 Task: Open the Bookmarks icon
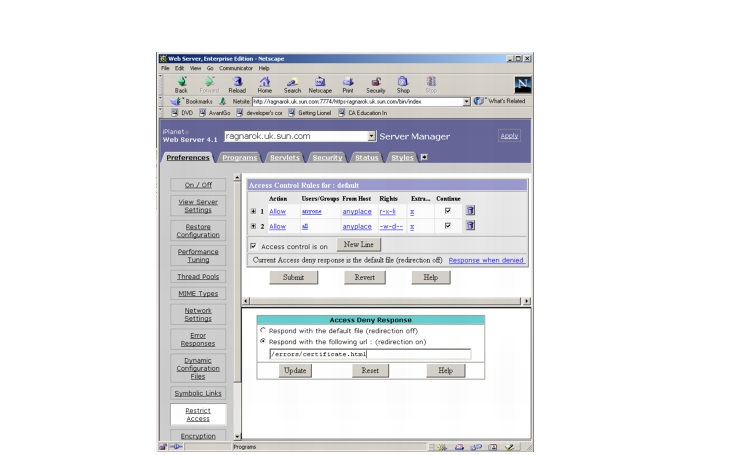click(176, 101)
